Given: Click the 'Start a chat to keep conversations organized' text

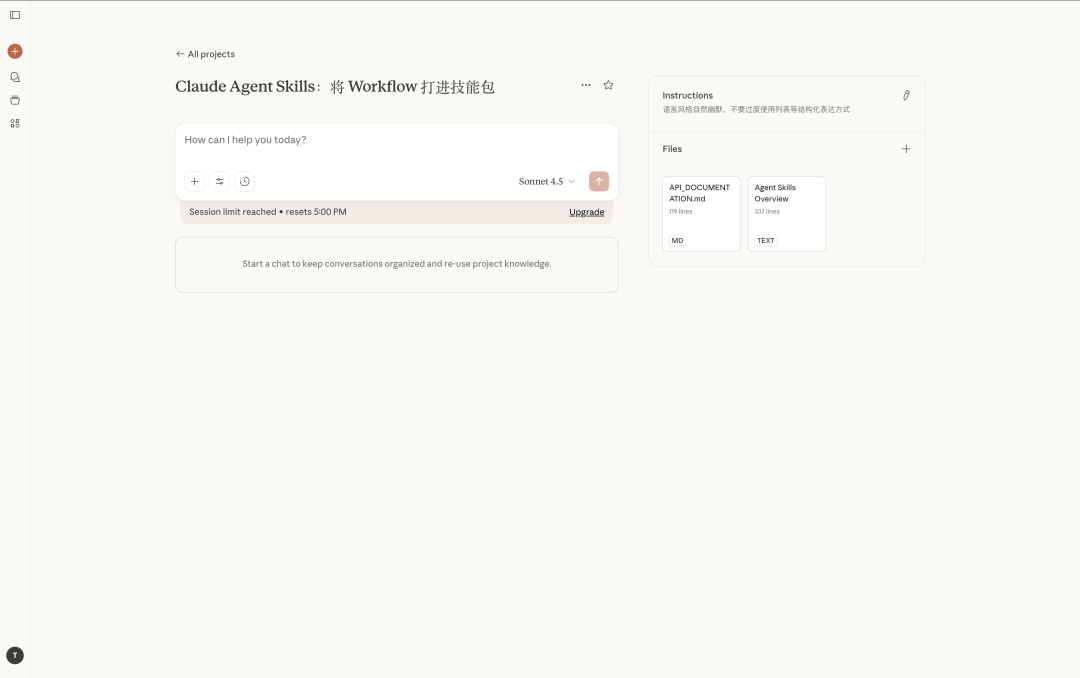Looking at the screenshot, I should pos(397,264).
